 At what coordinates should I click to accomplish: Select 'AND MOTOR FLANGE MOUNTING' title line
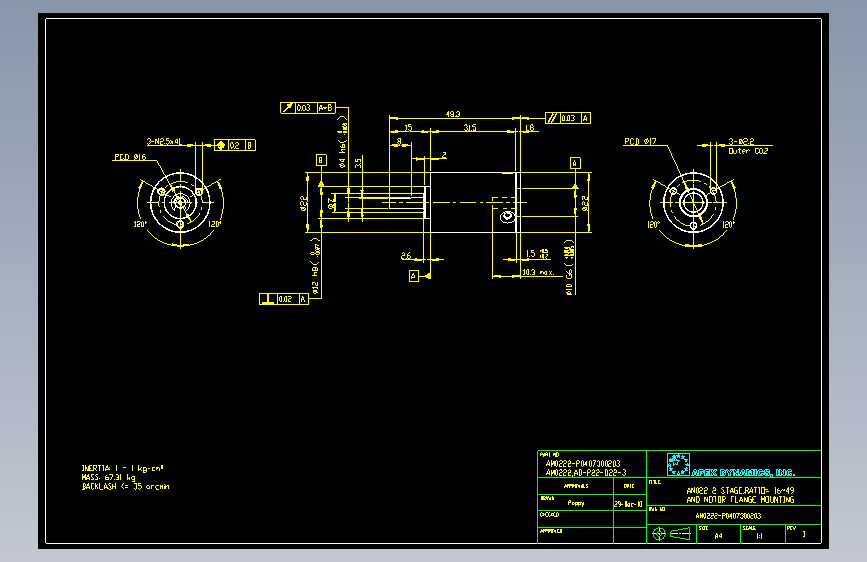coord(740,499)
